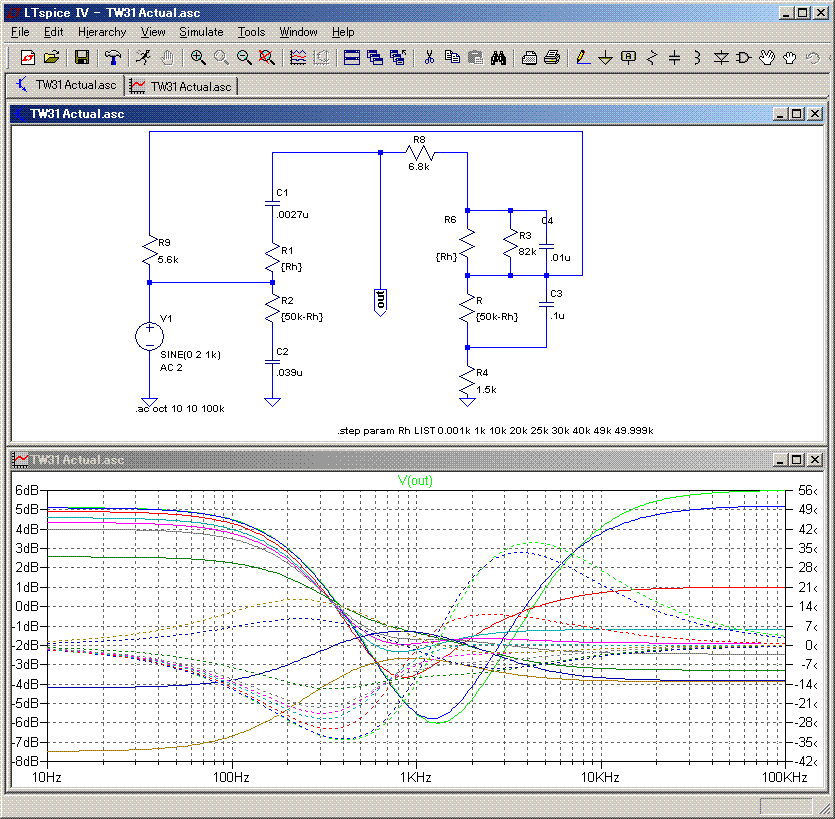Click the 1KHz frequency axis label
Screen dimensions: 835x819
415,777
